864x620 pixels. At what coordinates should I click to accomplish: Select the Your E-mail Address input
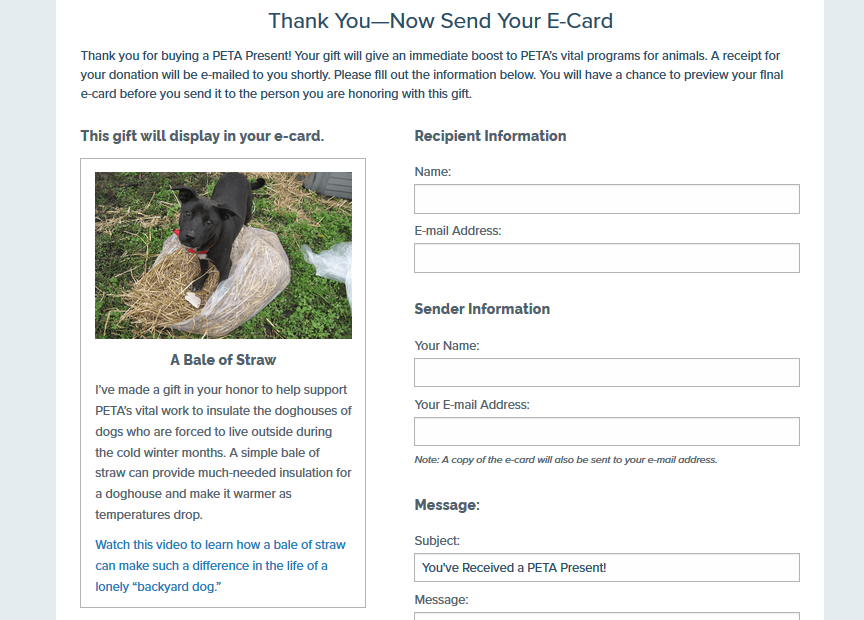pyautogui.click(x=606, y=432)
